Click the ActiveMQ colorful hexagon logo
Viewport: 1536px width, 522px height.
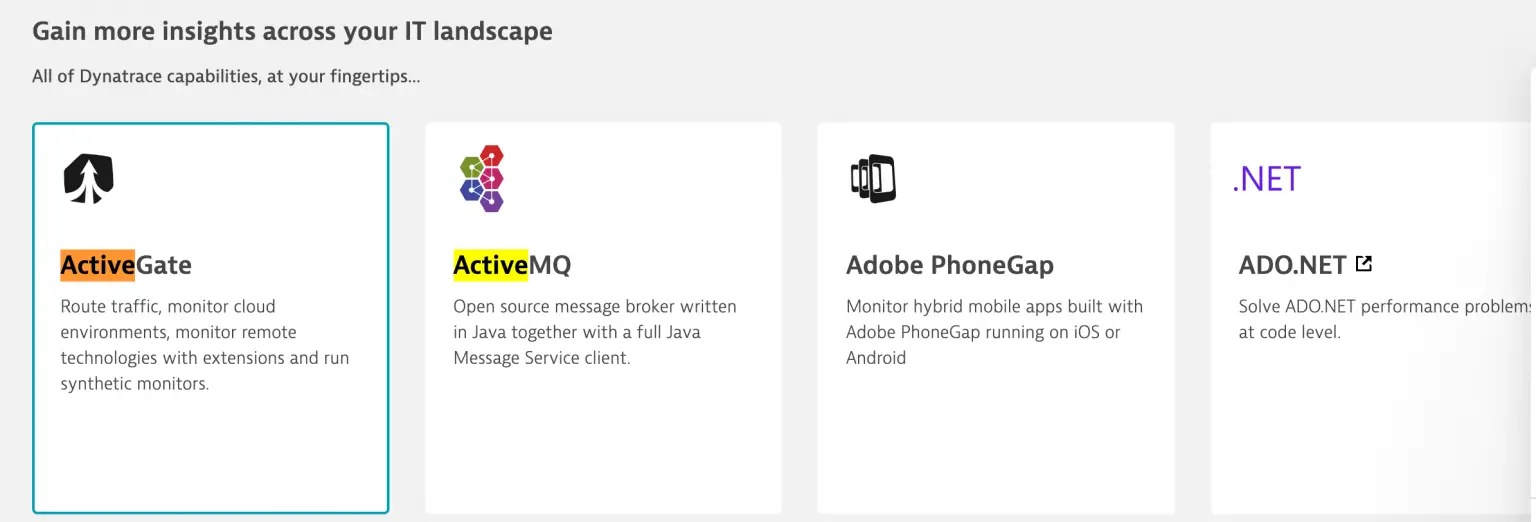point(481,179)
